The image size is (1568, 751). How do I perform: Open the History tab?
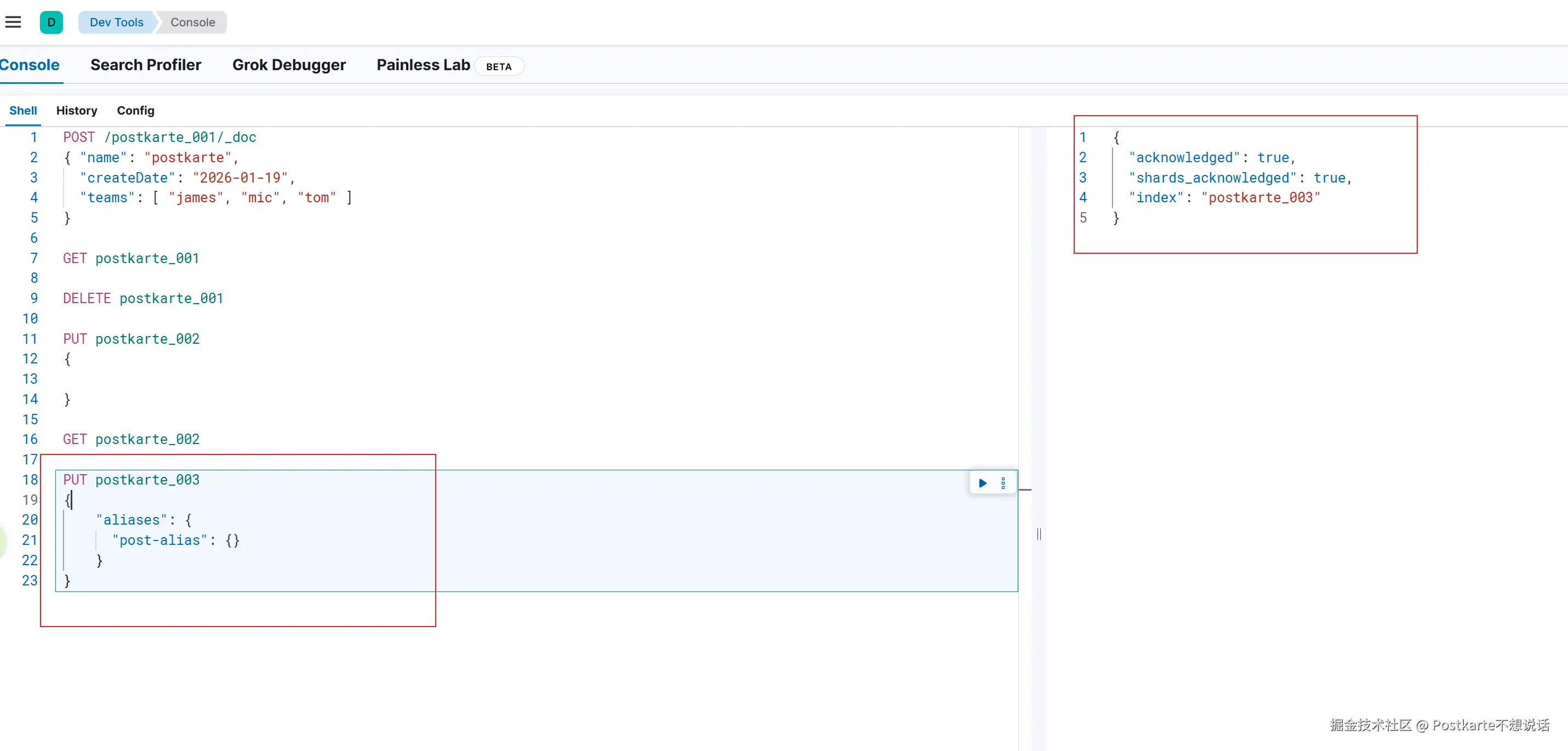[x=77, y=111]
